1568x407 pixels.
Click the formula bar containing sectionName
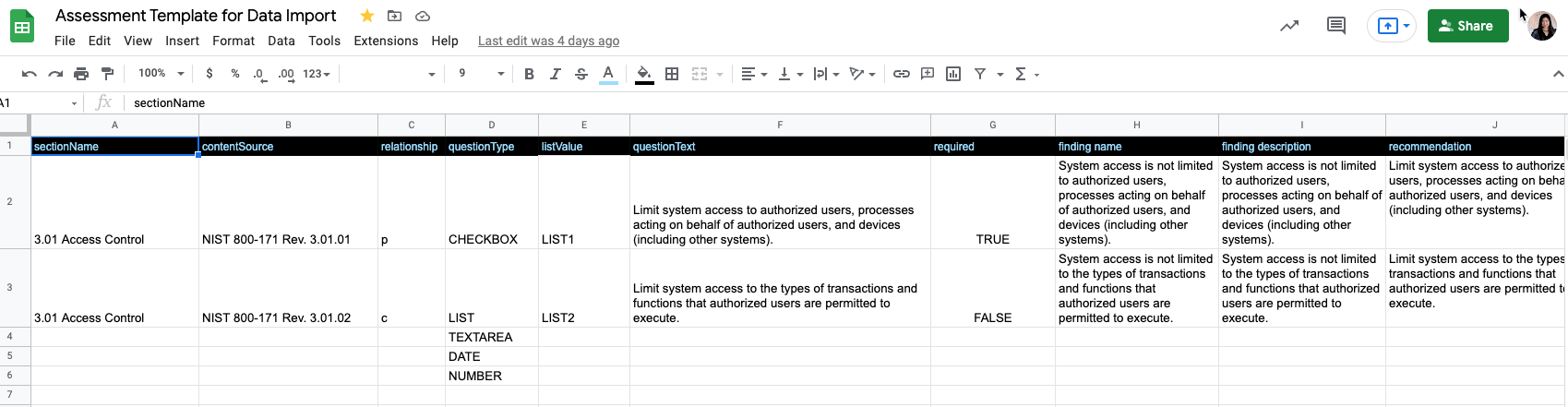click(844, 102)
